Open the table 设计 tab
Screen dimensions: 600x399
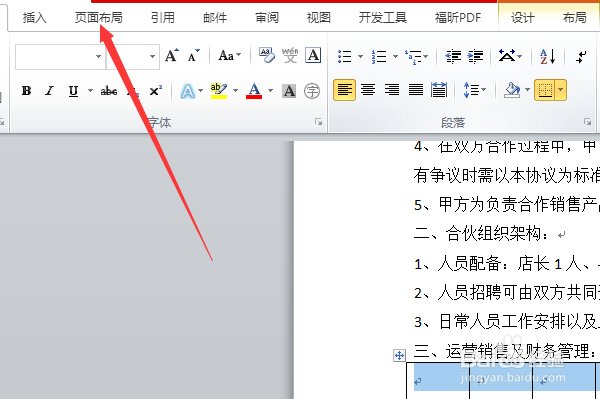(523, 18)
